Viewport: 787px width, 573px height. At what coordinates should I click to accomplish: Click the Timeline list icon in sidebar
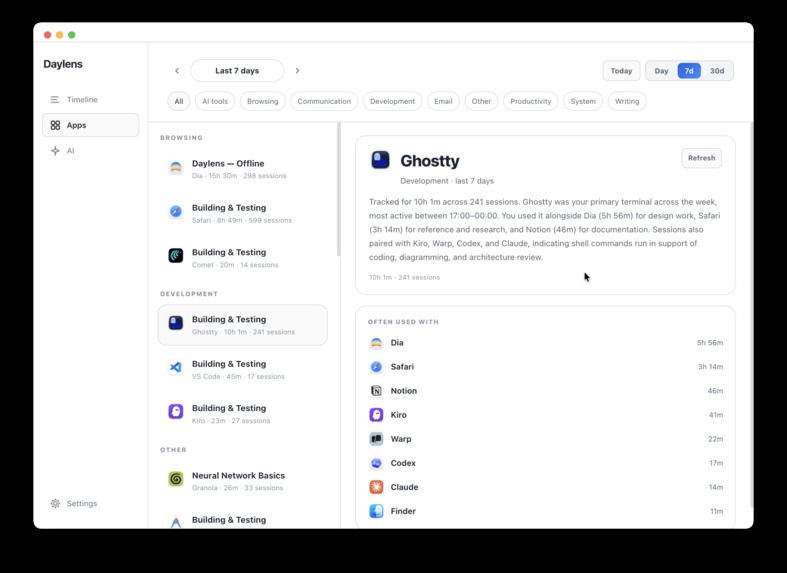pos(55,99)
